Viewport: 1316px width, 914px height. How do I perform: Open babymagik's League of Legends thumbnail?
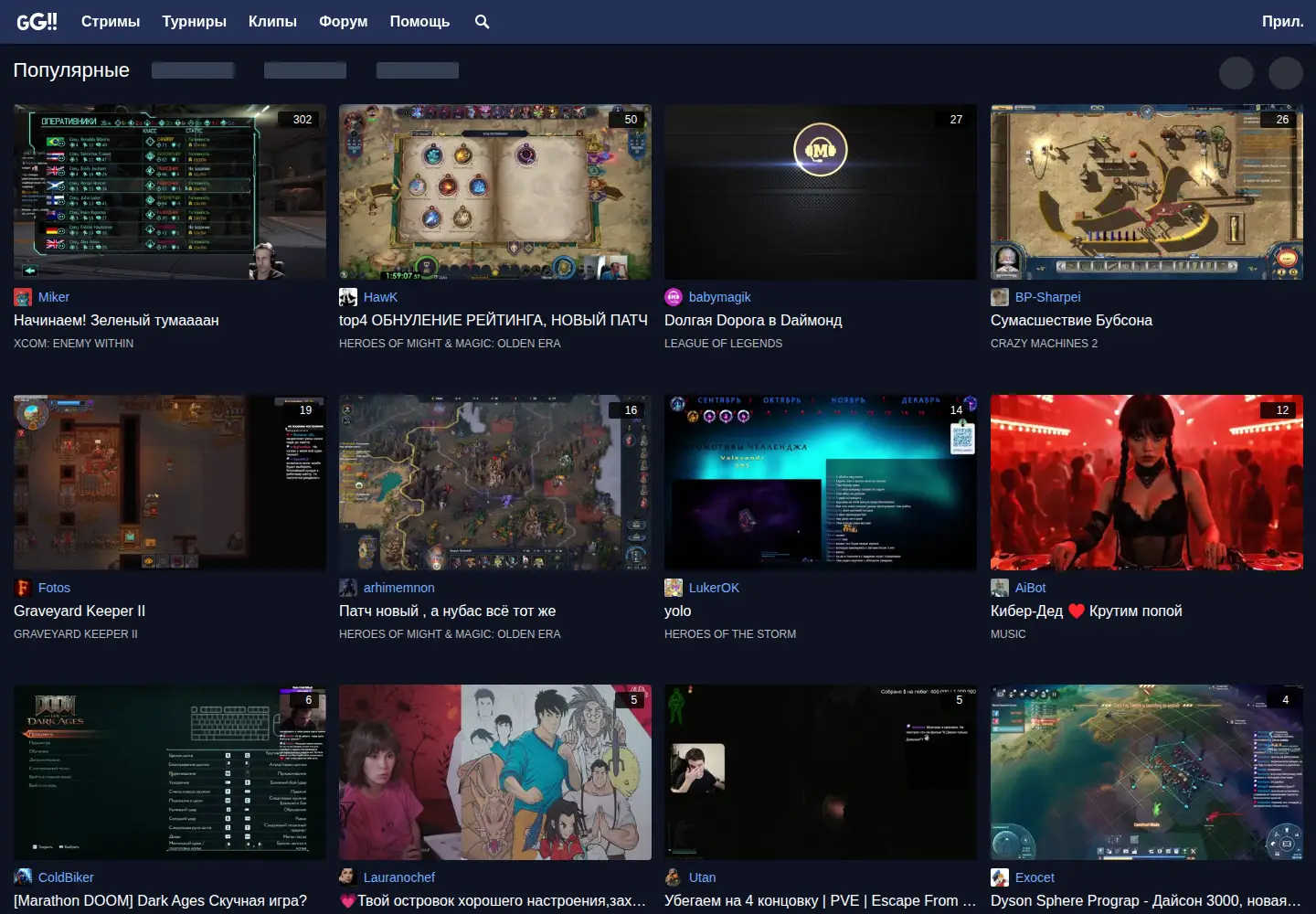pos(821,192)
